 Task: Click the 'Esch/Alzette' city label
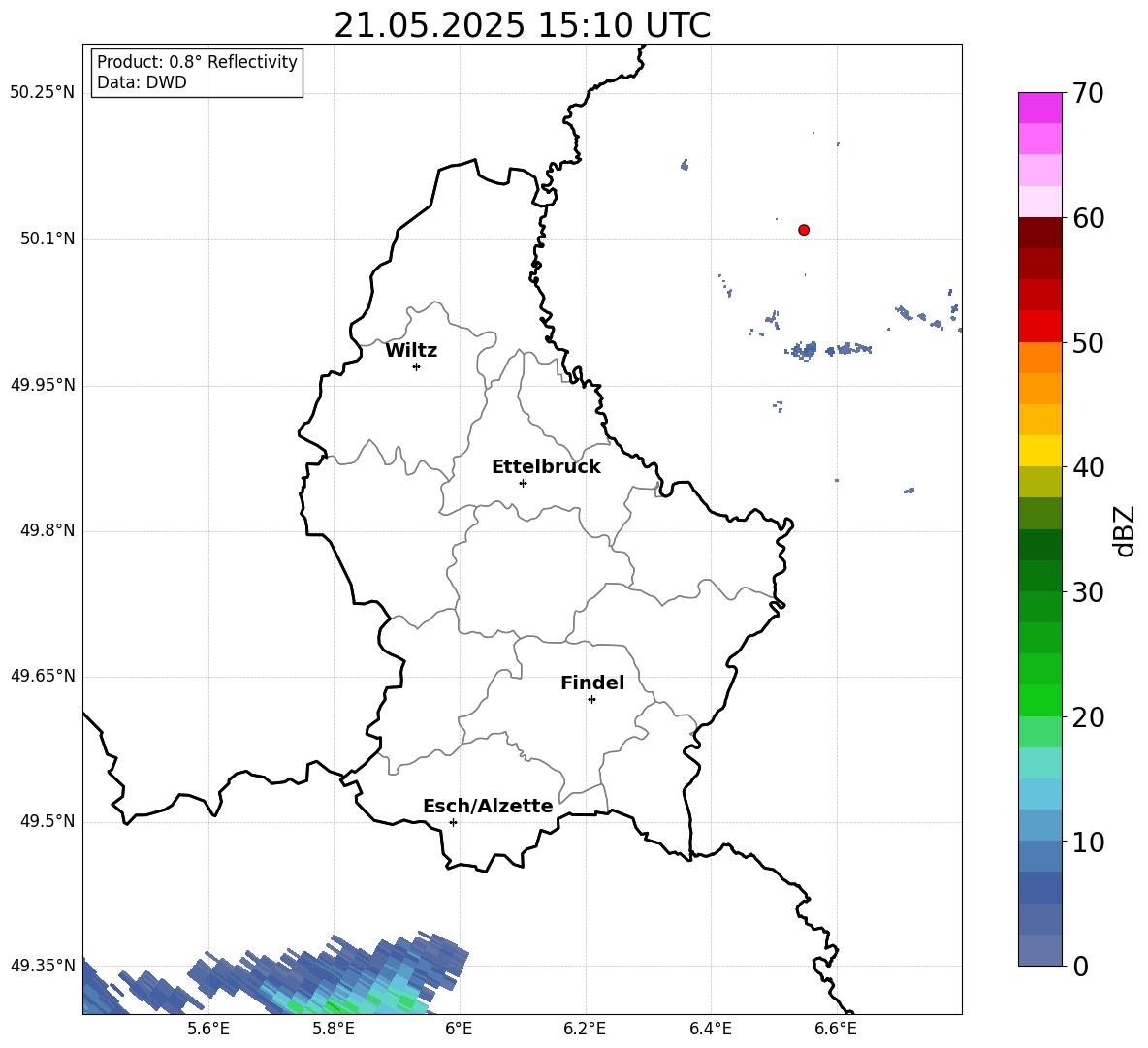pyautogui.click(x=488, y=806)
